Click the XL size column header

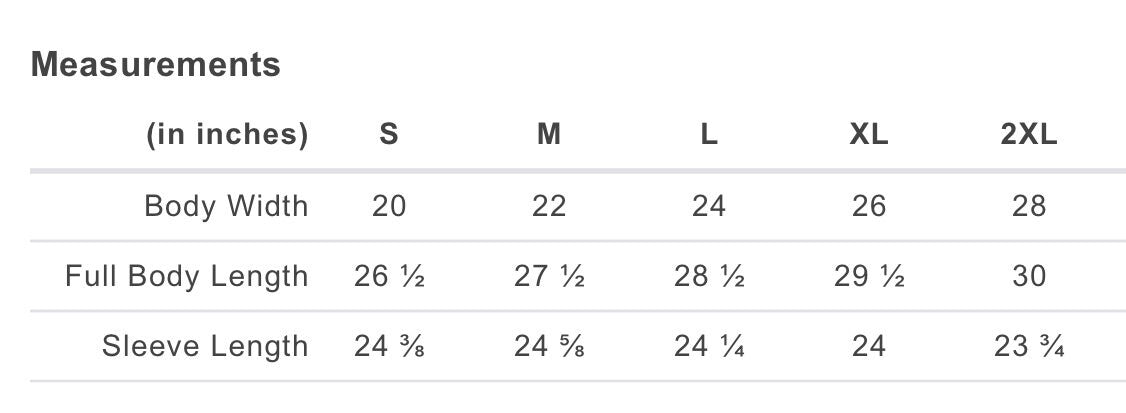[869, 135]
